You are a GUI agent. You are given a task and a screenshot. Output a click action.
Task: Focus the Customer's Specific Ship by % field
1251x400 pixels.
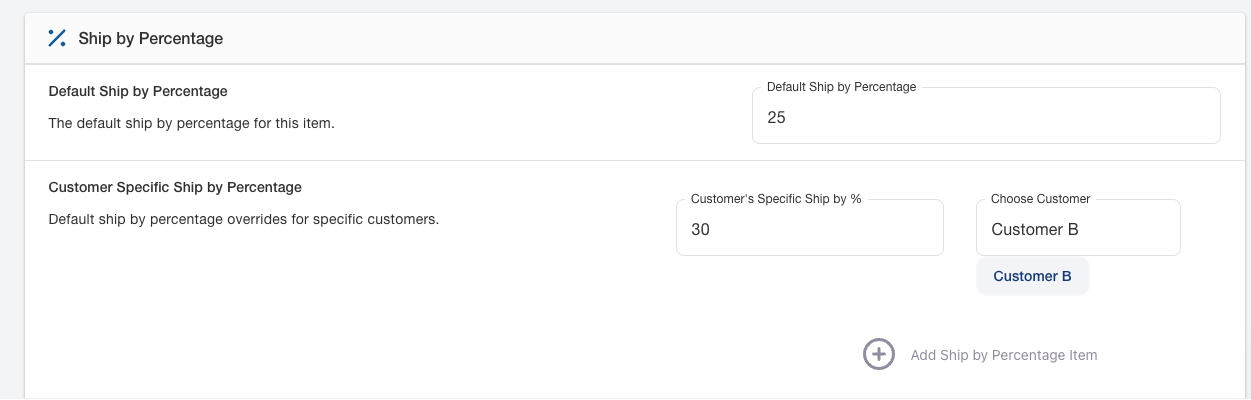(809, 229)
